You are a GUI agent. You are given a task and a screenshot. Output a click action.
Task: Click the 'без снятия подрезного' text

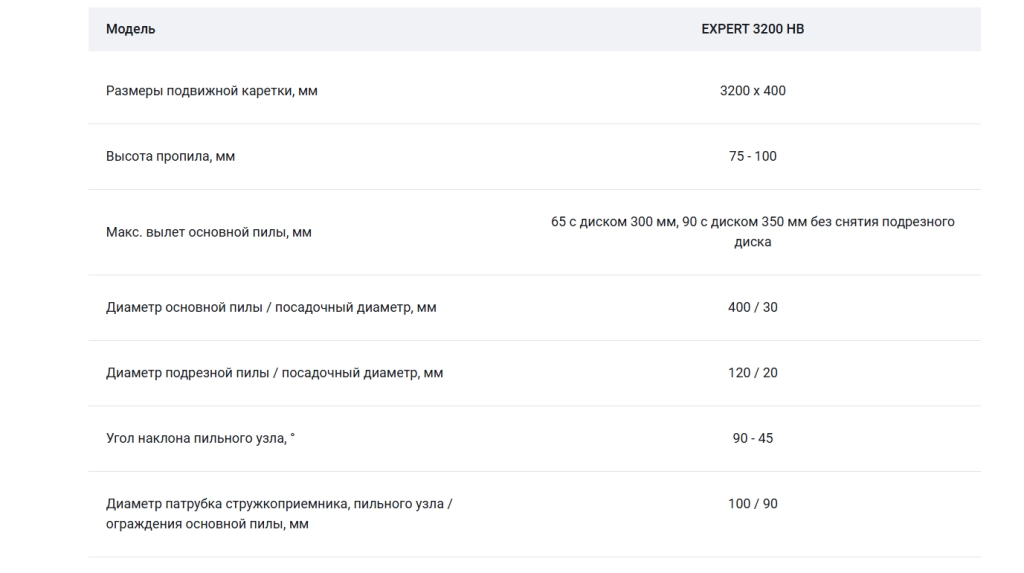(882, 221)
